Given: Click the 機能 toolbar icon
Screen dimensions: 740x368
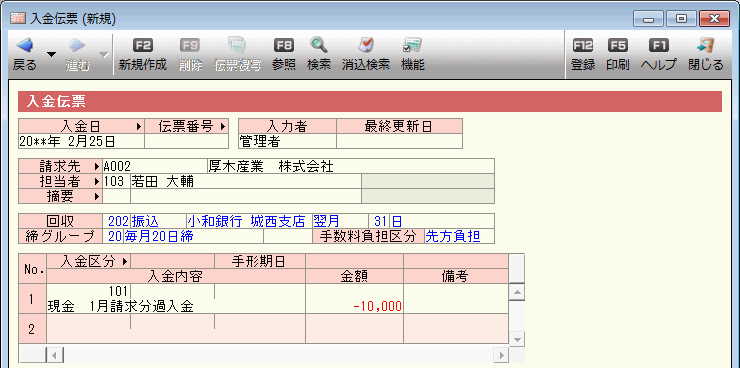Looking at the screenshot, I should [412, 45].
